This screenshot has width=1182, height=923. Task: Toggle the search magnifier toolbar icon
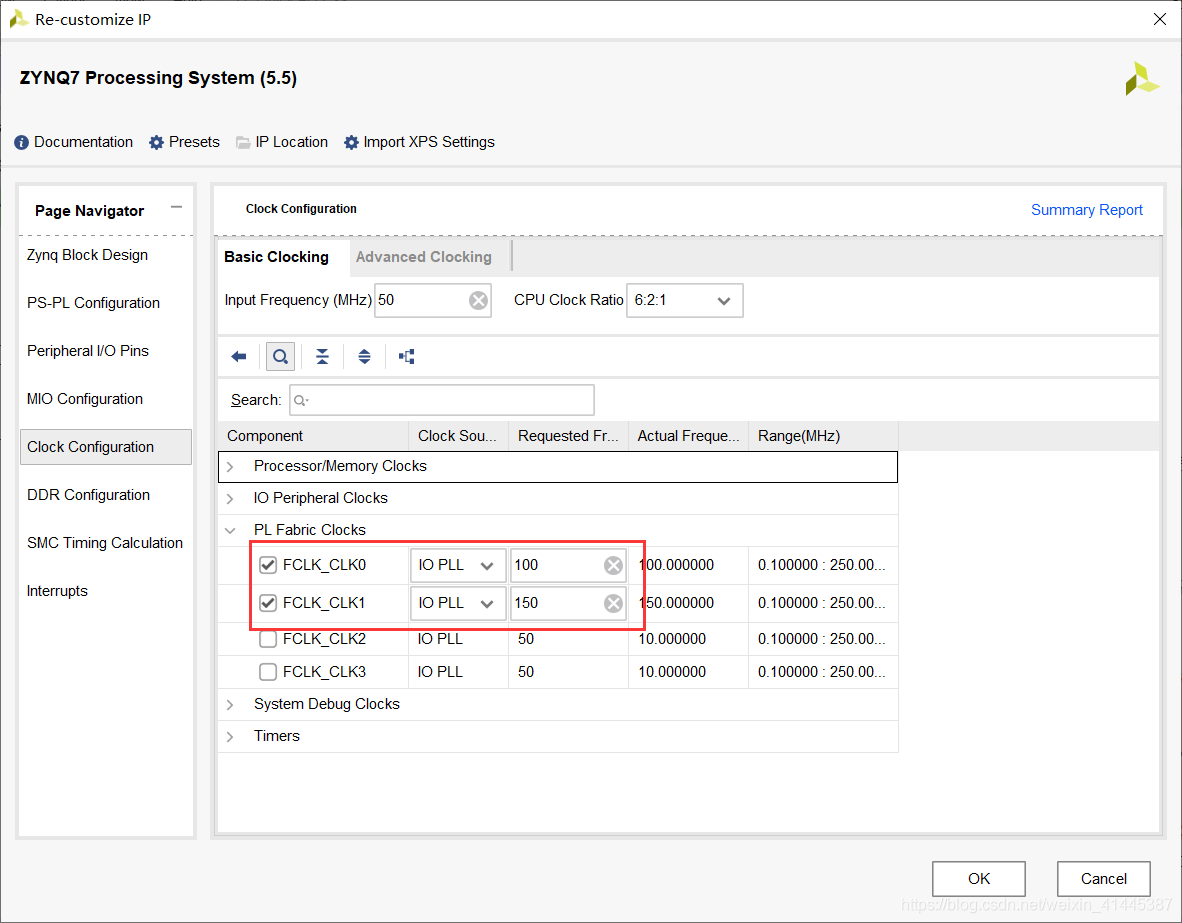point(280,357)
